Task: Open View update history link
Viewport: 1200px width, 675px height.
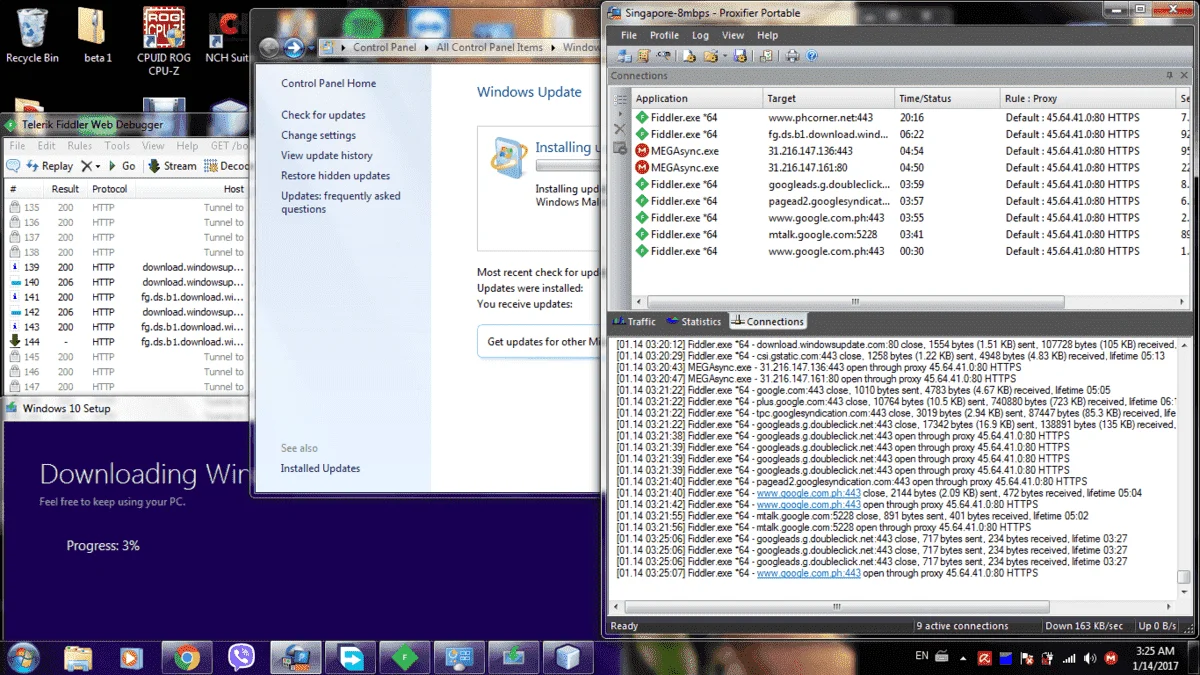Action: coord(327,155)
